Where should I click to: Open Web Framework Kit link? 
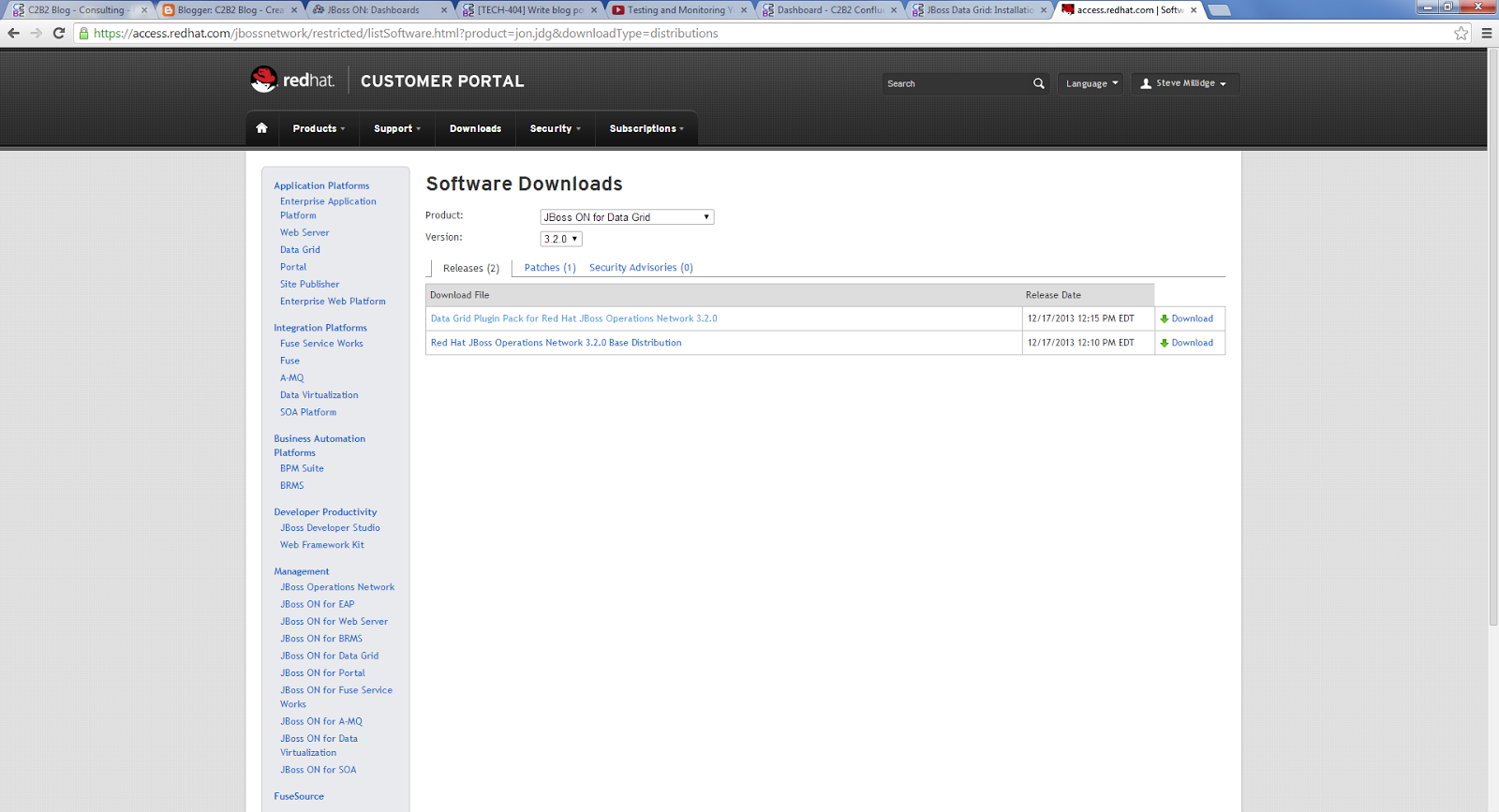click(x=321, y=545)
